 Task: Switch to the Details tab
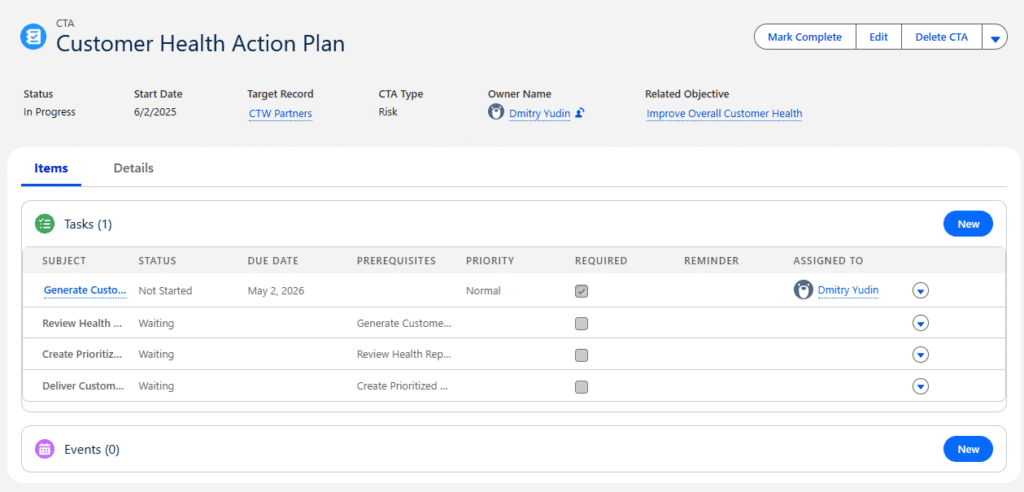133,168
